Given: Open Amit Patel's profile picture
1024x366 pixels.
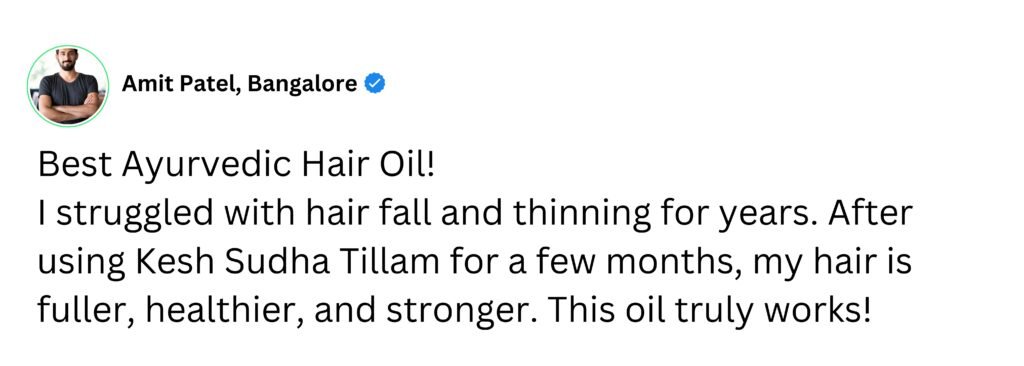Looking at the screenshot, I should click(x=67, y=86).
